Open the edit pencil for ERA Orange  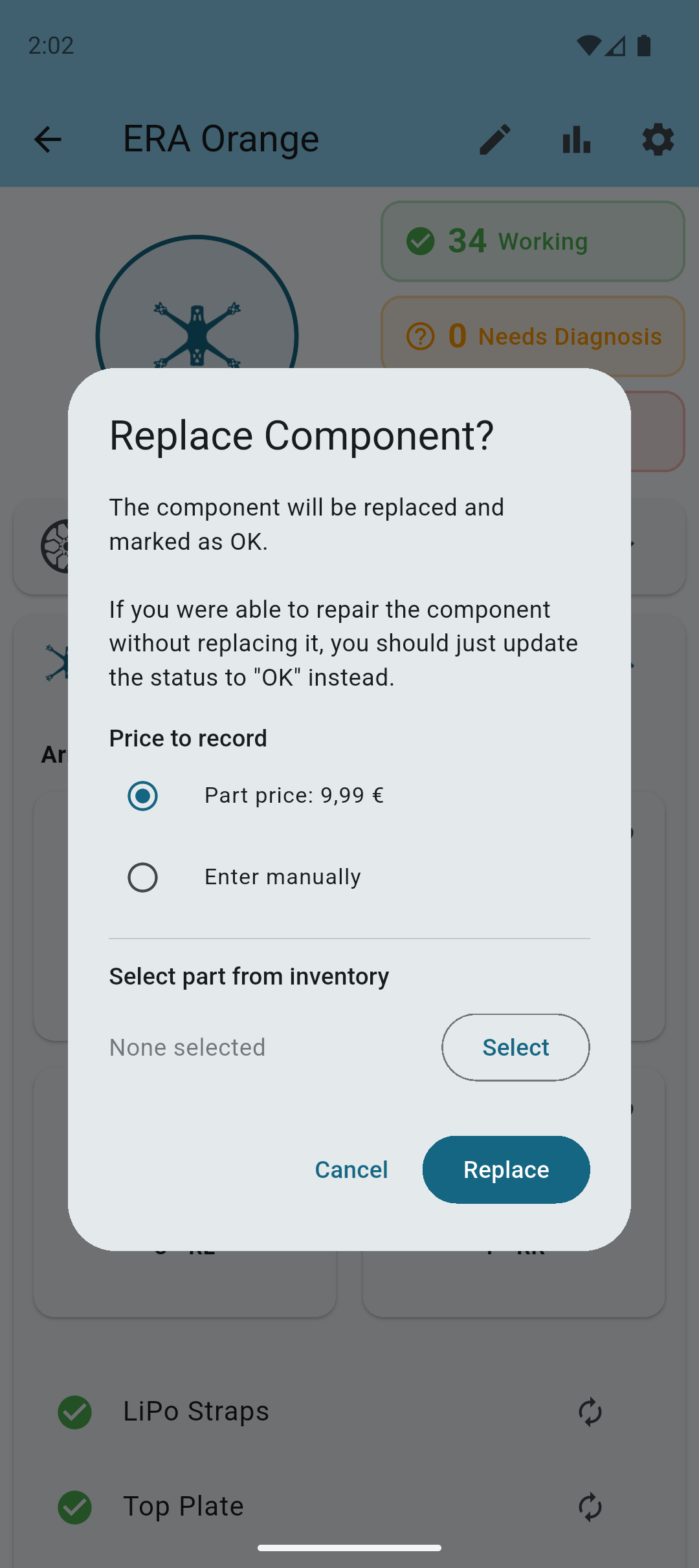(x=494, y=140)
